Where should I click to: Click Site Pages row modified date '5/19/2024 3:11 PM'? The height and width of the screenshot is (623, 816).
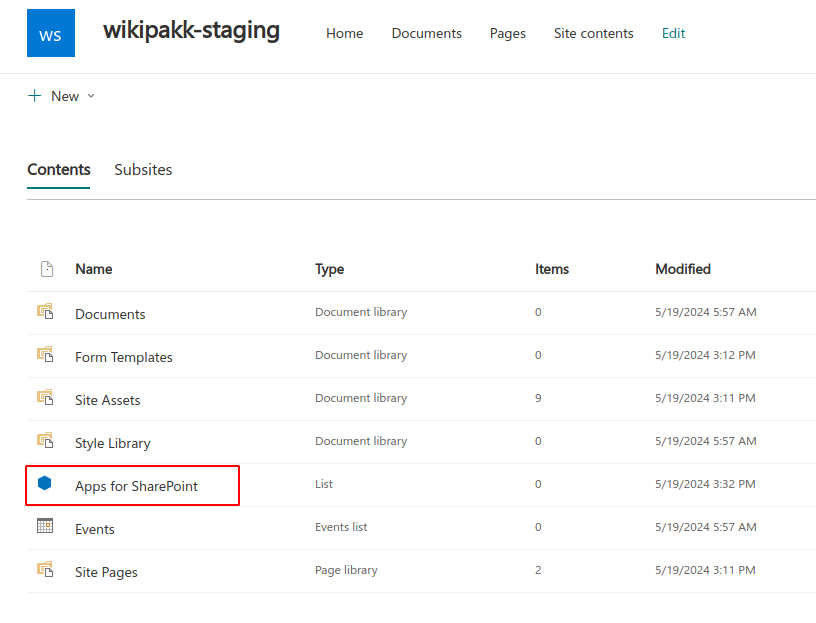click(x=705, y=570)
